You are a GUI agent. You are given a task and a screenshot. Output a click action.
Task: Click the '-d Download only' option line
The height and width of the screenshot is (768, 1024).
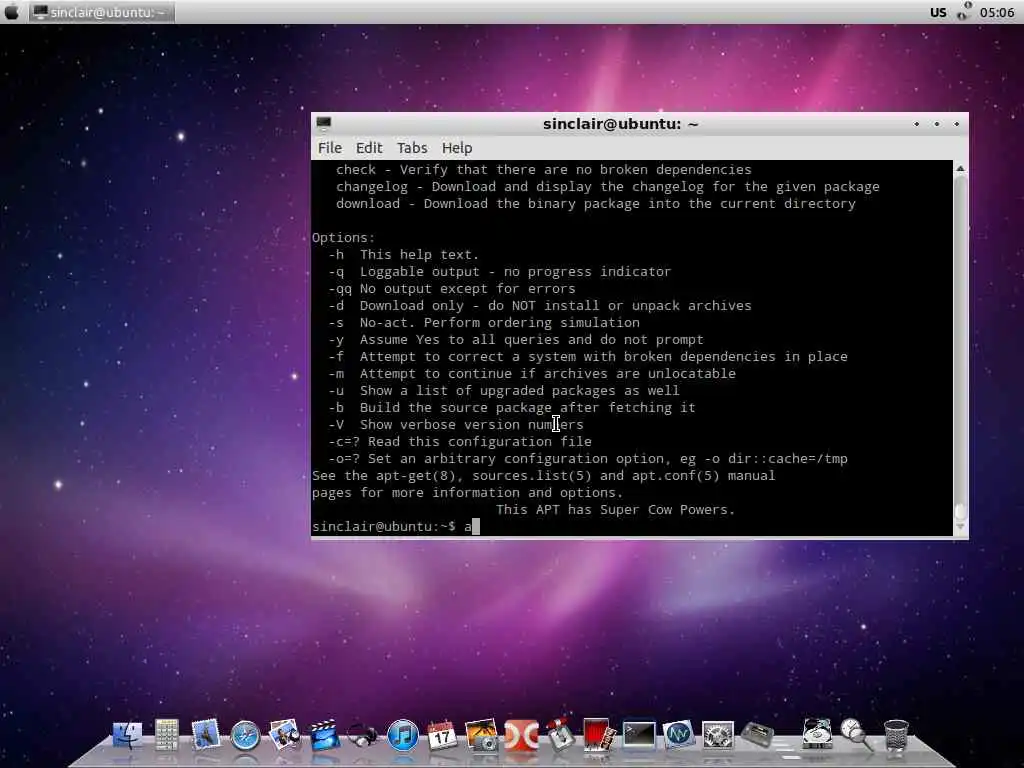(539, 306)
